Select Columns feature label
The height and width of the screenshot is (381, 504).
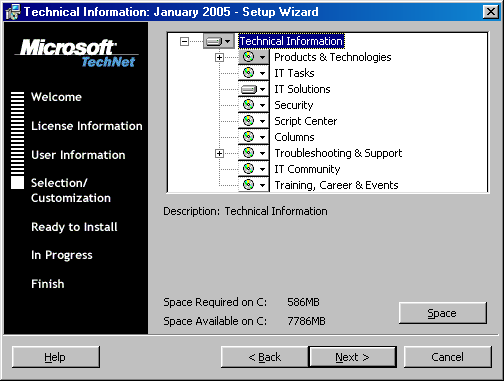point(294,137)
